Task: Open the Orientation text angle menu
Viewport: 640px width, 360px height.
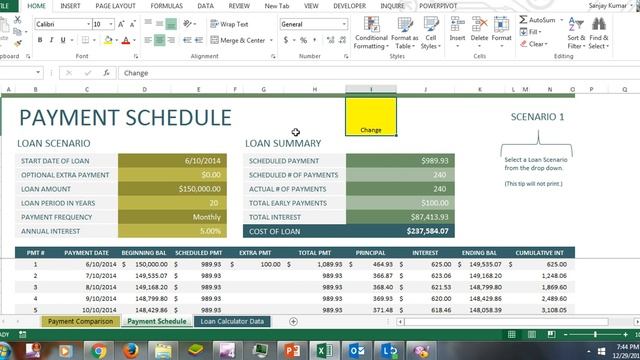Action: (x=189, y=24)
